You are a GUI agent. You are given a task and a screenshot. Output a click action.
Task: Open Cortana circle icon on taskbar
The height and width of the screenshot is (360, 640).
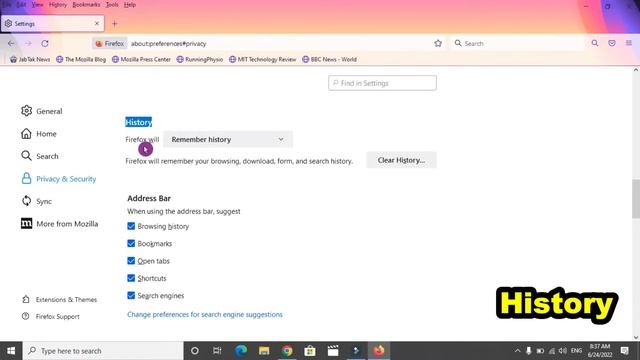coord(195,351)
